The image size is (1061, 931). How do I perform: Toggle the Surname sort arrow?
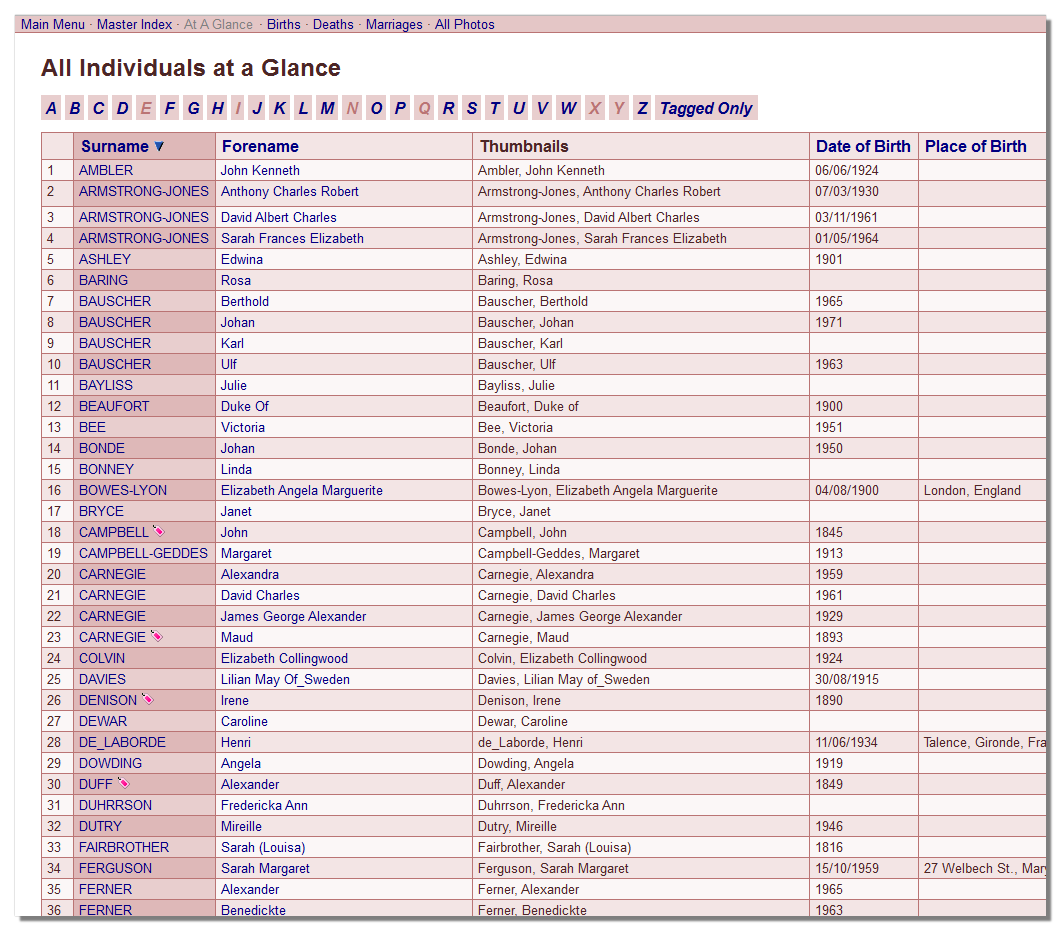pyautogui.click(x=159, y=146)
